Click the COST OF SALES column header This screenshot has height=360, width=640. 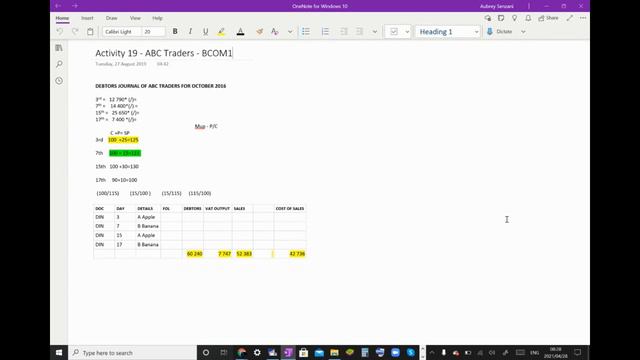click(x=290, y=209)
